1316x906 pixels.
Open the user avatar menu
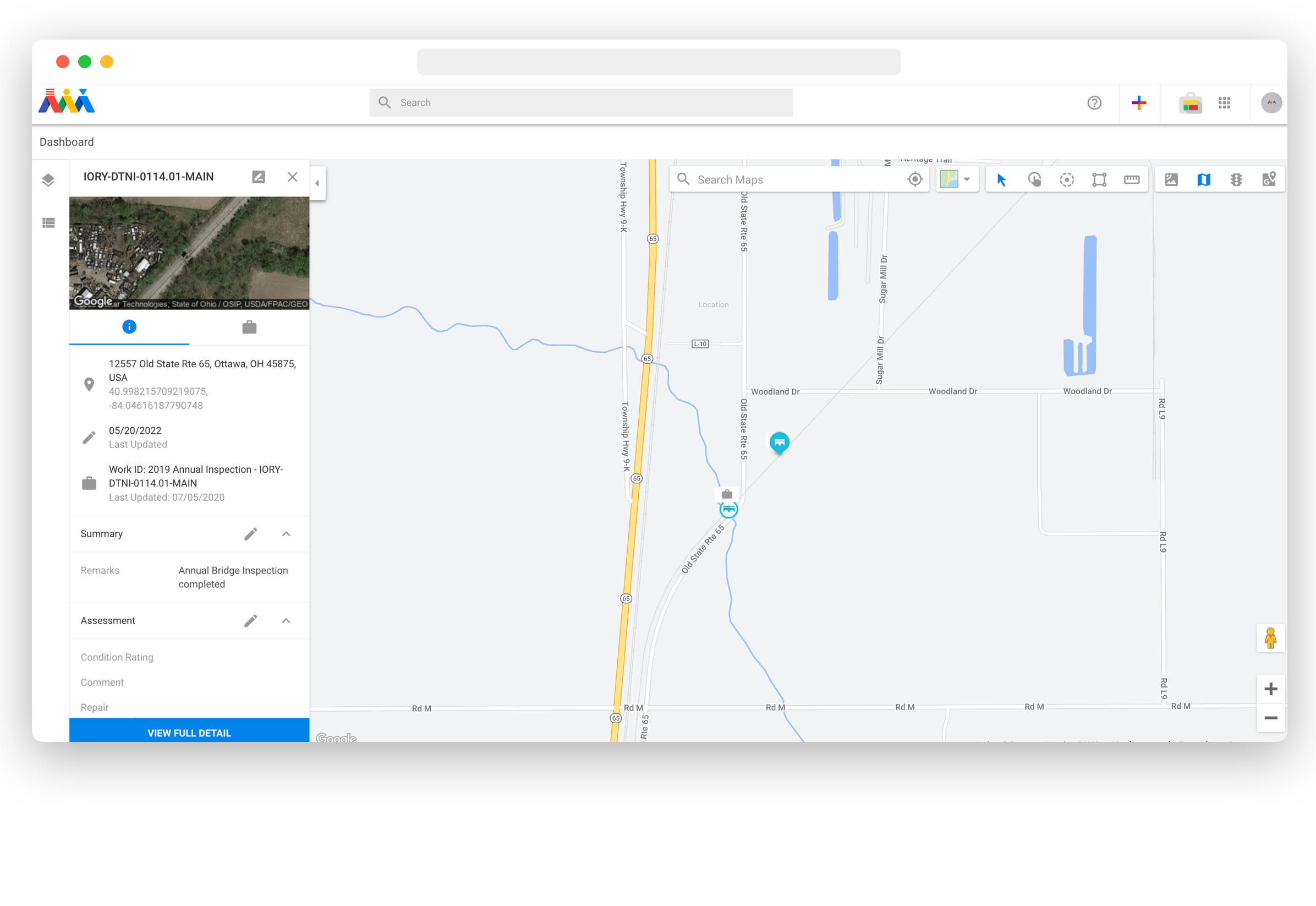pyautogui.click(x=1272, y=103)
